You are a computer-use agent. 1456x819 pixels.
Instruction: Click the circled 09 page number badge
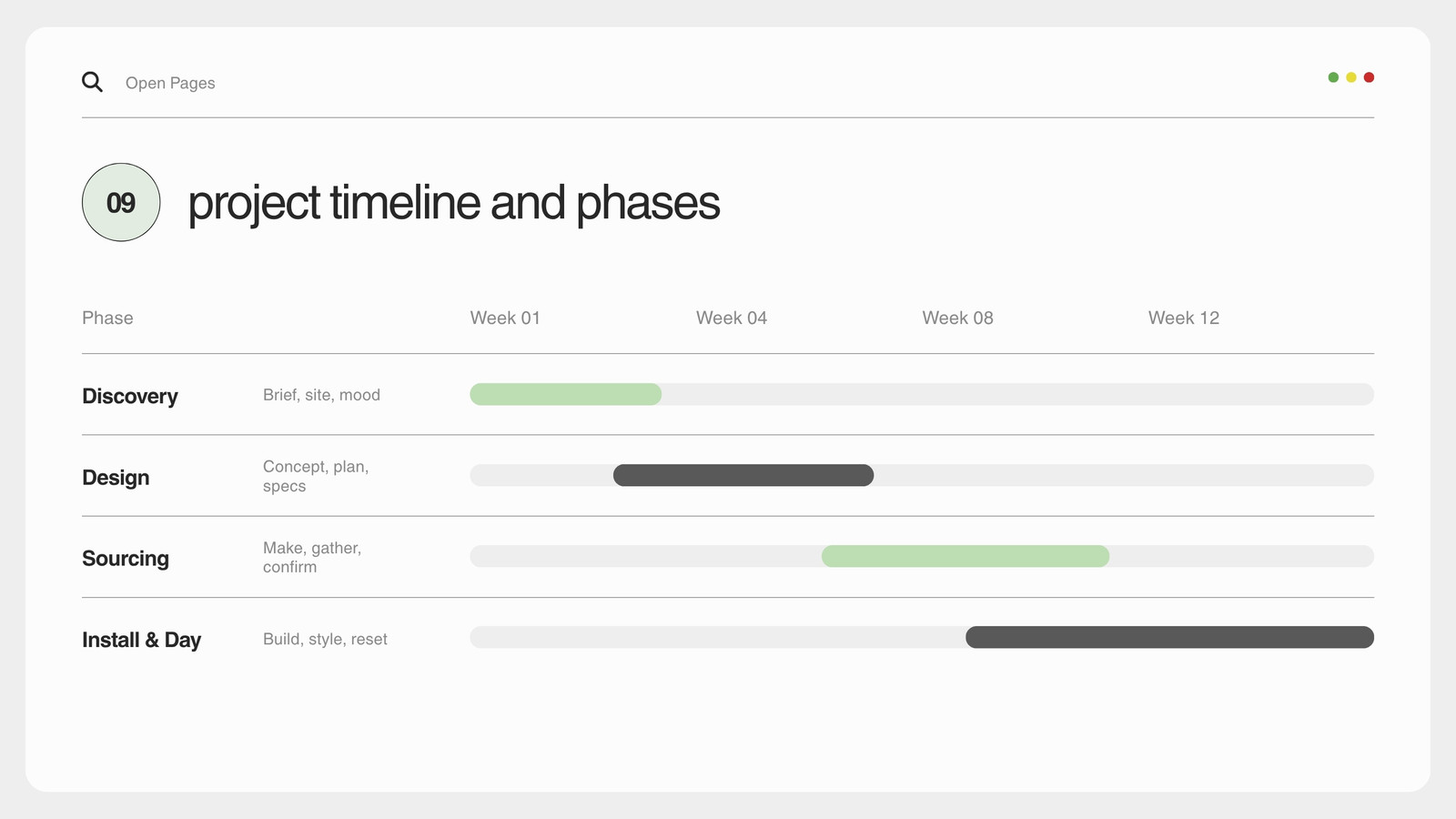pos(121,202)
